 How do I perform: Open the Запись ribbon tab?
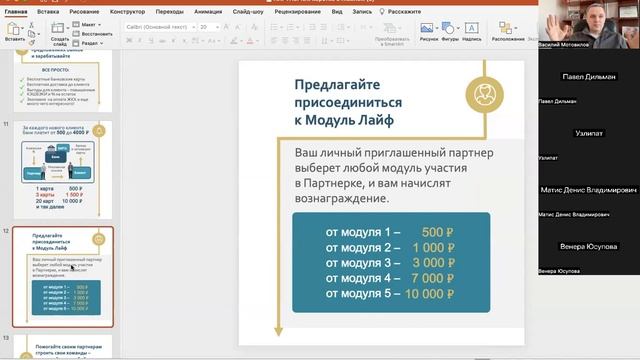pos(362,12)
